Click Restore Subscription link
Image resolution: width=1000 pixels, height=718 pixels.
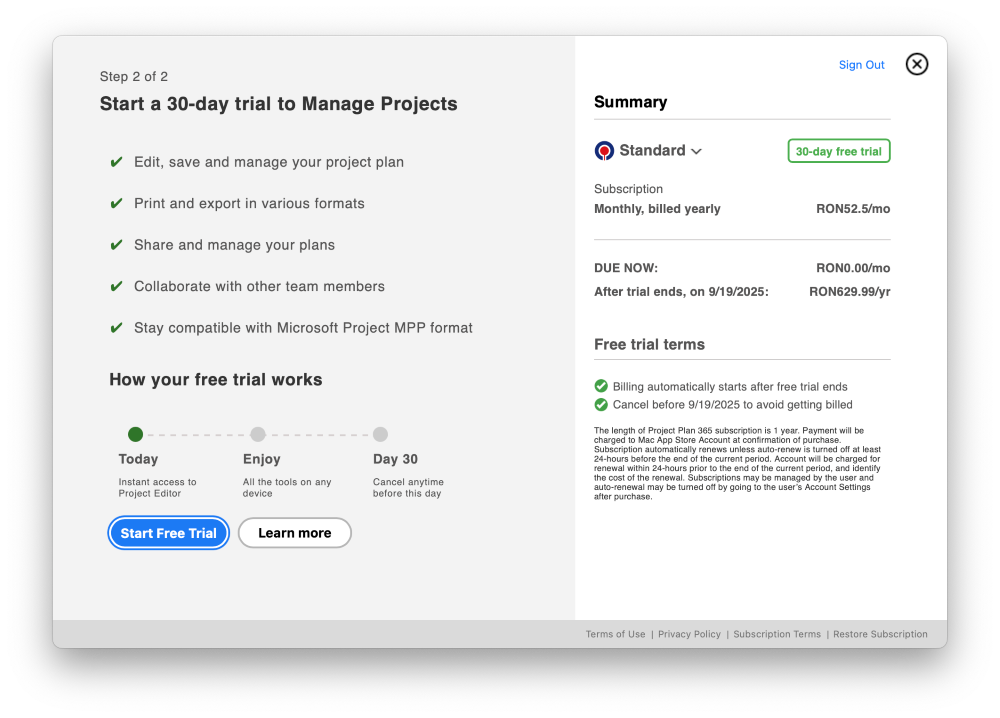coord(880,634)
